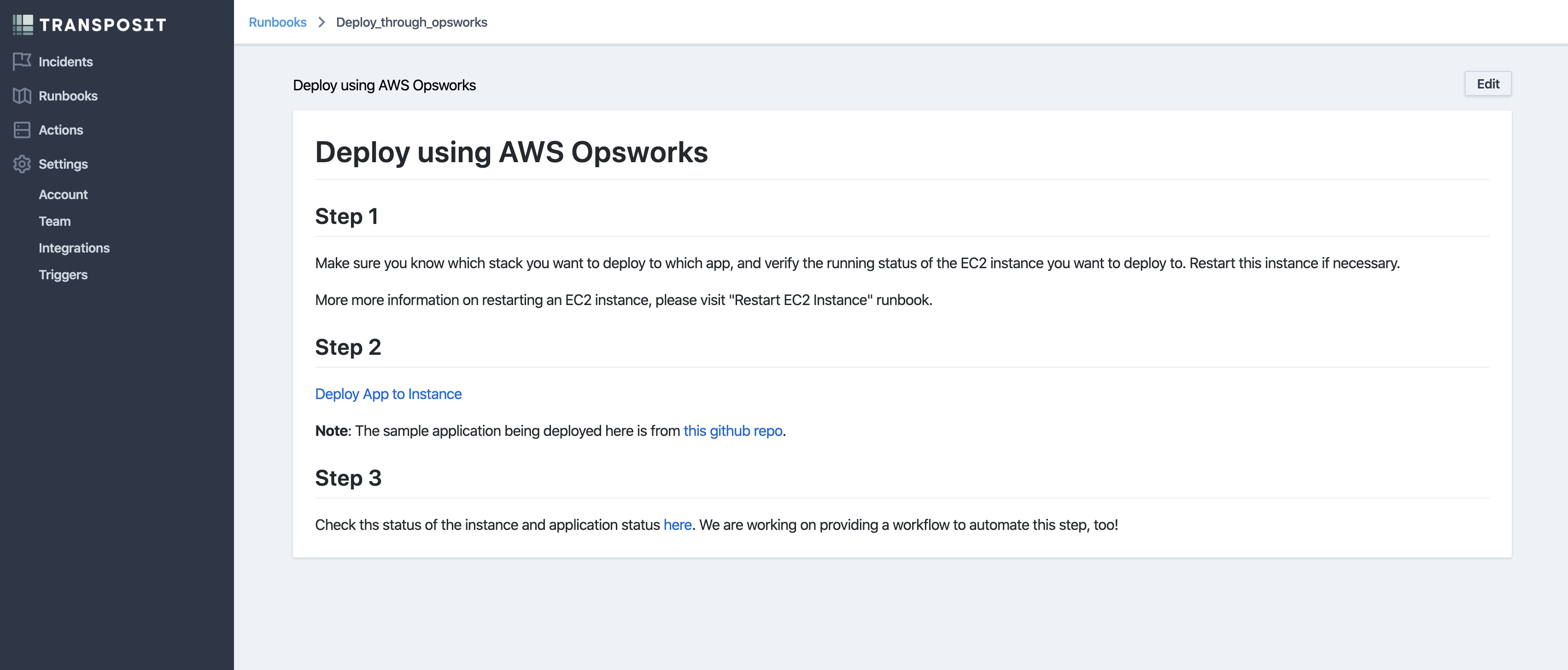Click the Deploy_through_opsworks breadcrumb text

(x=411, y=23)
